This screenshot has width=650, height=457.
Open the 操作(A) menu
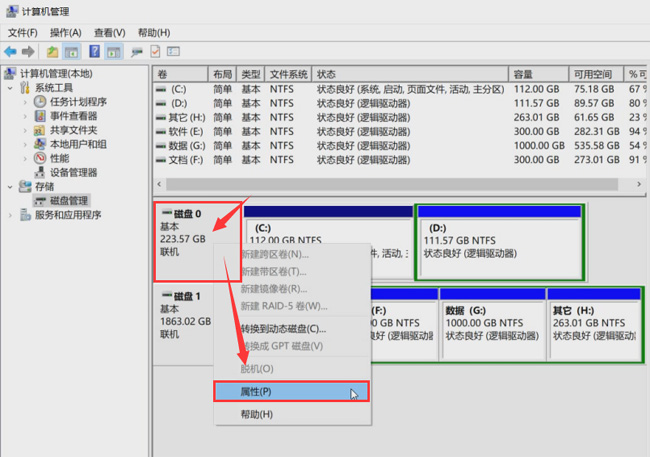tap(65, 33)
